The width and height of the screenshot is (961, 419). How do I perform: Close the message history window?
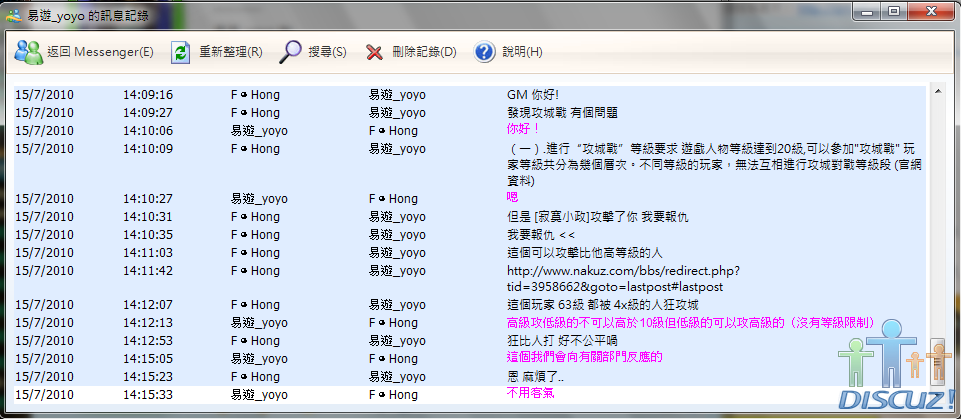(x=930, y=10)
